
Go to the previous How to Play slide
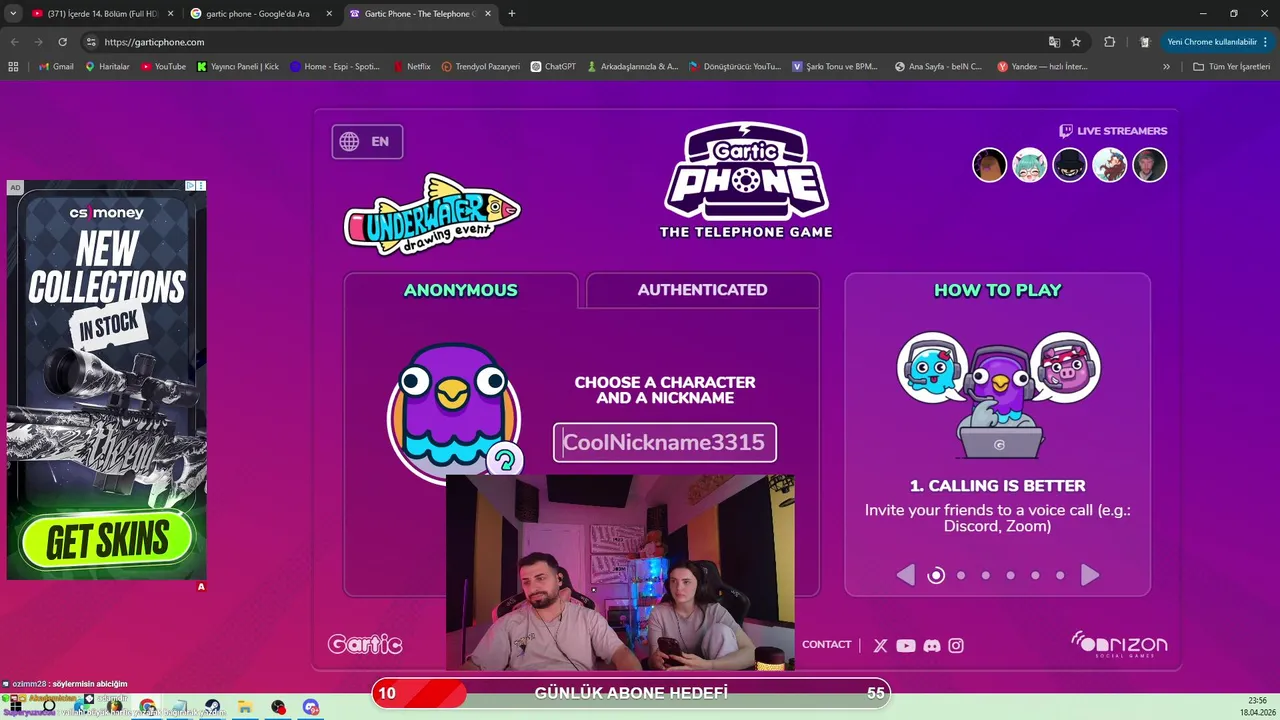(x=905, y=575)
